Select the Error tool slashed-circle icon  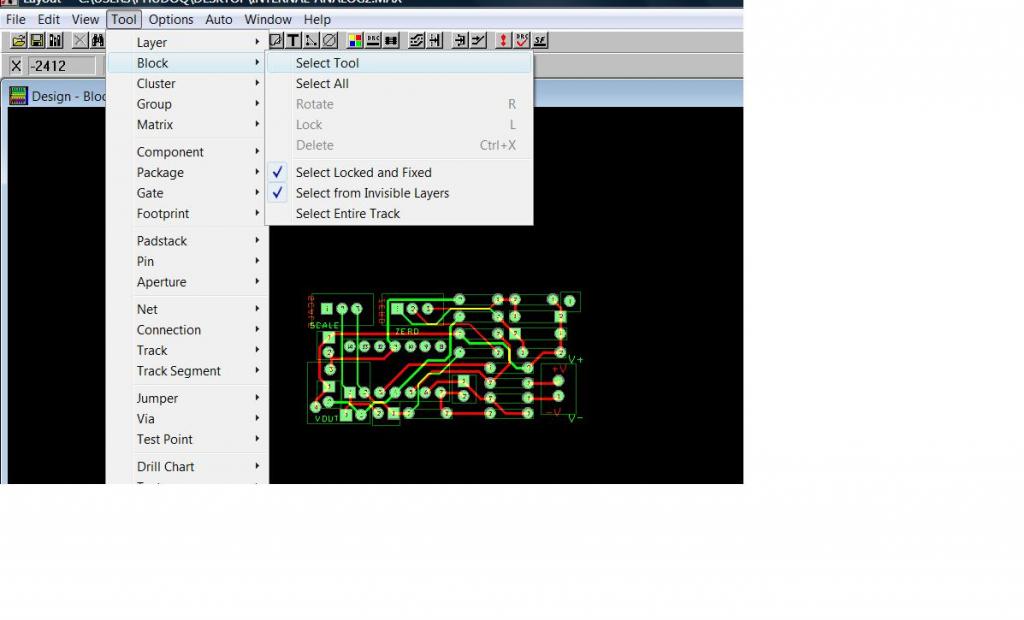click(330, 41)
